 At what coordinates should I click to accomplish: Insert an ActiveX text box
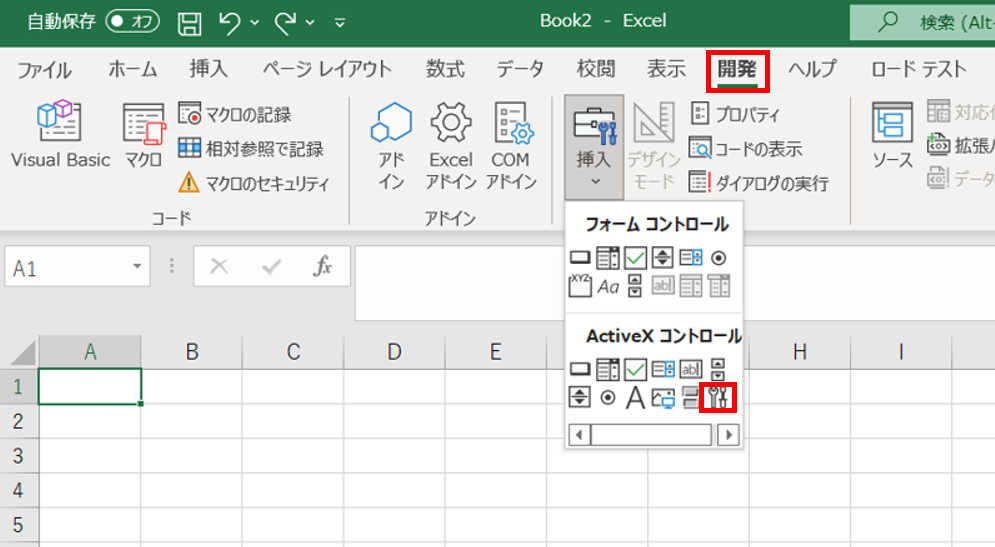pyautogui.click(x=690, y=369)
